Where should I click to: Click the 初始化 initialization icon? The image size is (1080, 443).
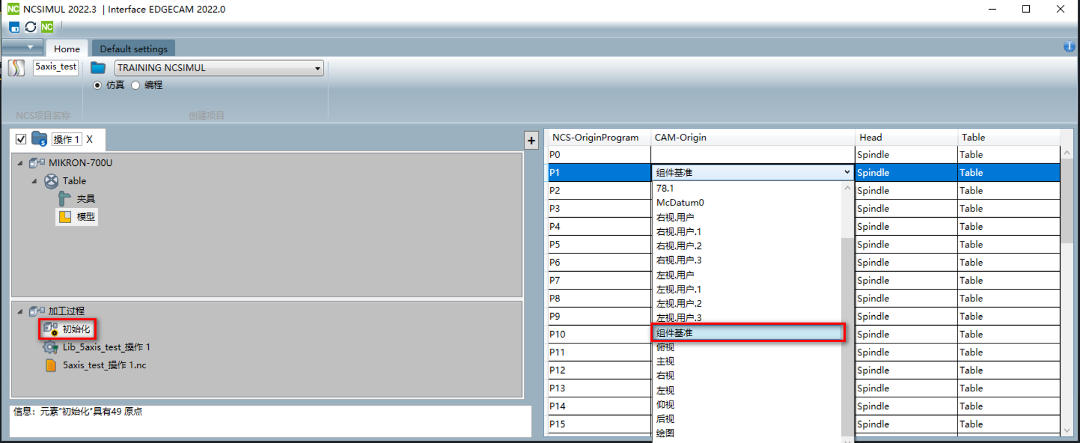tap(51, 329)
